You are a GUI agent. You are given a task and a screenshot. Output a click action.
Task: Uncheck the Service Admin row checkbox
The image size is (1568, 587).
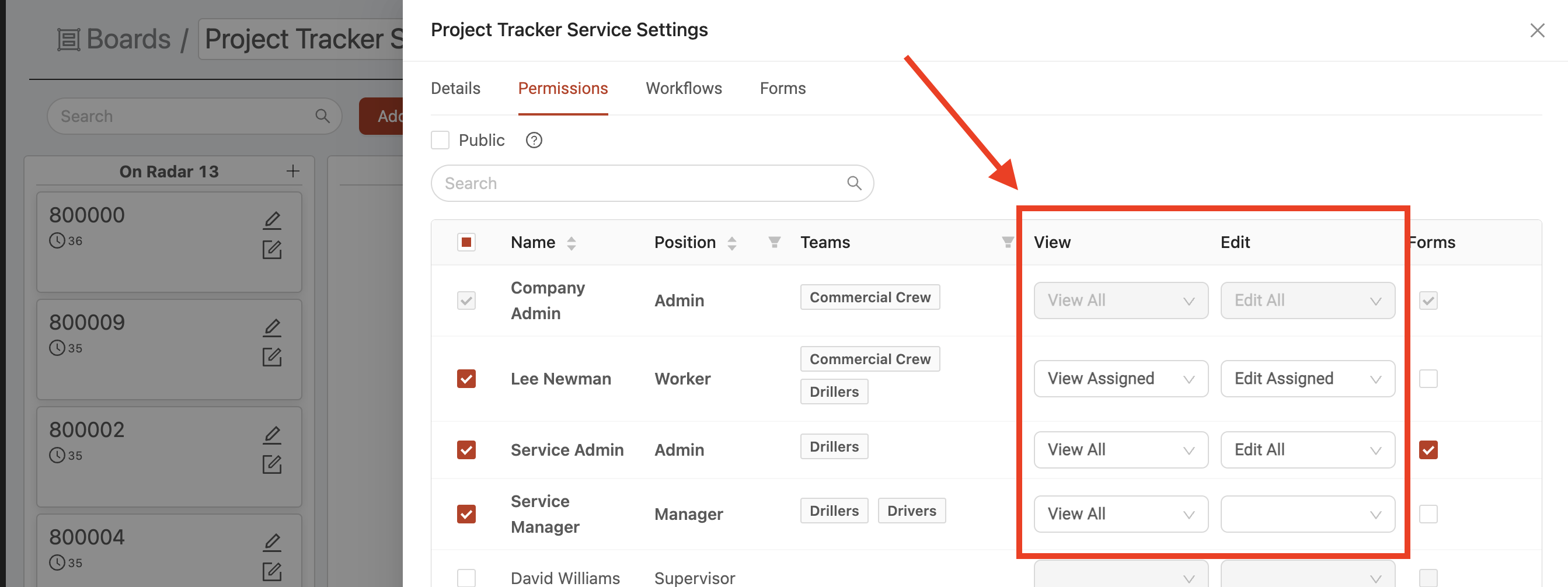466,450
